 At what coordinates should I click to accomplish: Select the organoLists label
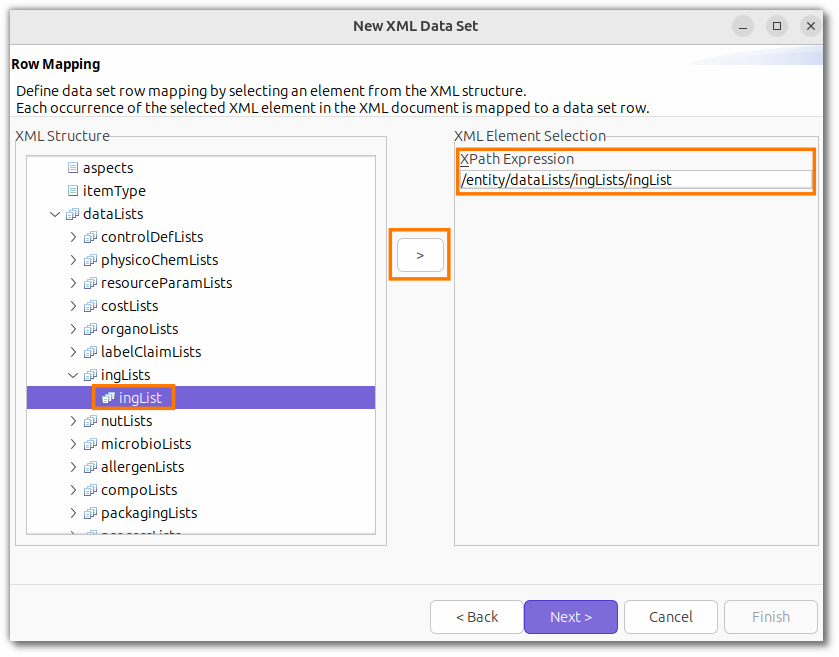140,329
